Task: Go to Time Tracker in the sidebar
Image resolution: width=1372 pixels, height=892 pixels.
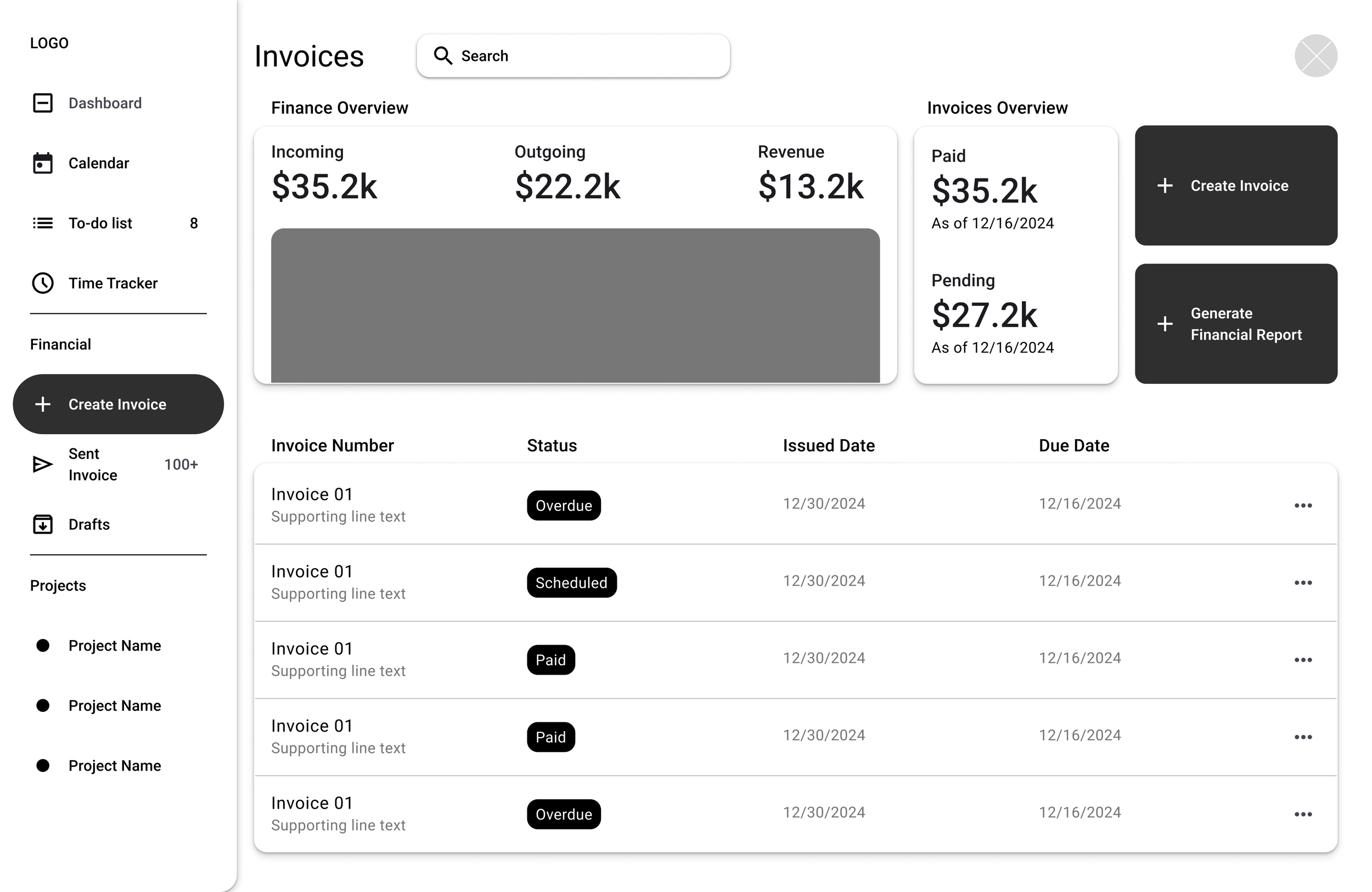Action: pyautogui.click(x=113, y=283)
